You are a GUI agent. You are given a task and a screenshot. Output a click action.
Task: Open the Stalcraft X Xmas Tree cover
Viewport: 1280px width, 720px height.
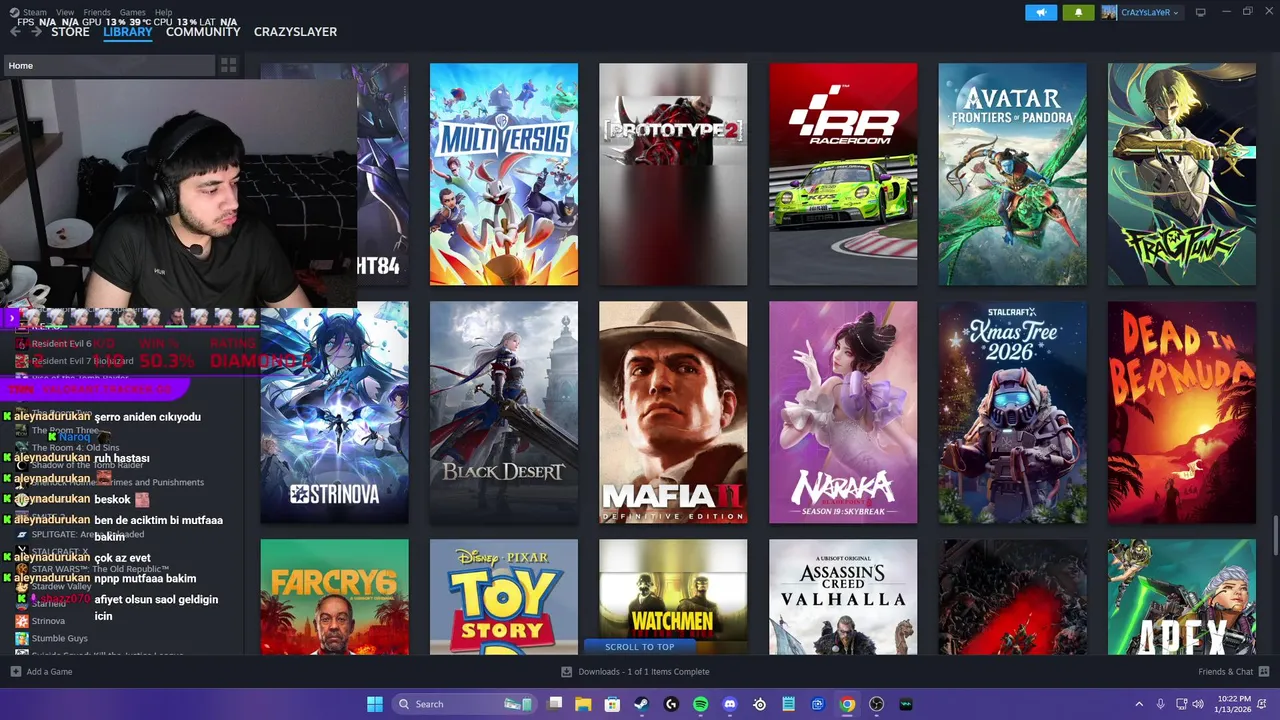1012,412
